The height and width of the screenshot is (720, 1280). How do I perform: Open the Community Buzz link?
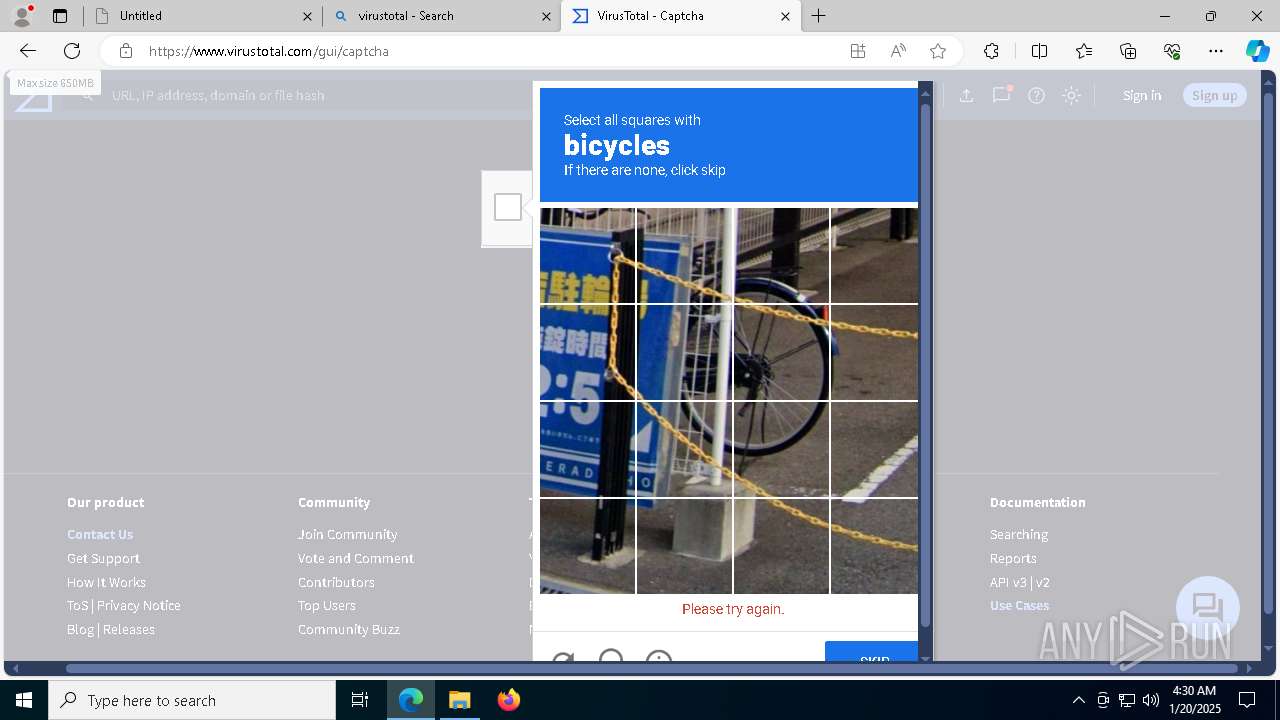(x=348, y=629)
